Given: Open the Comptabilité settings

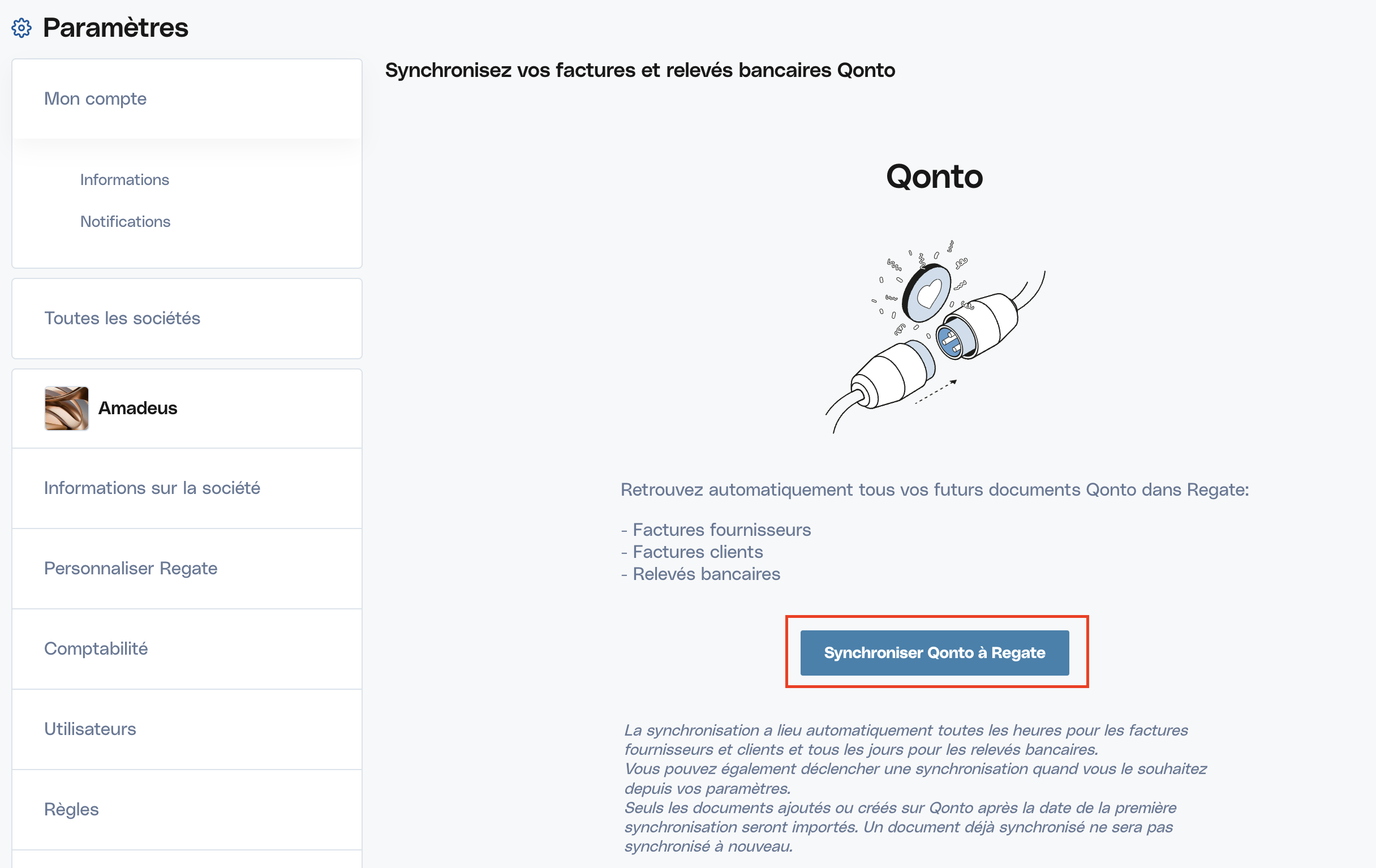Looking at the screenshot, I should 96,648.
